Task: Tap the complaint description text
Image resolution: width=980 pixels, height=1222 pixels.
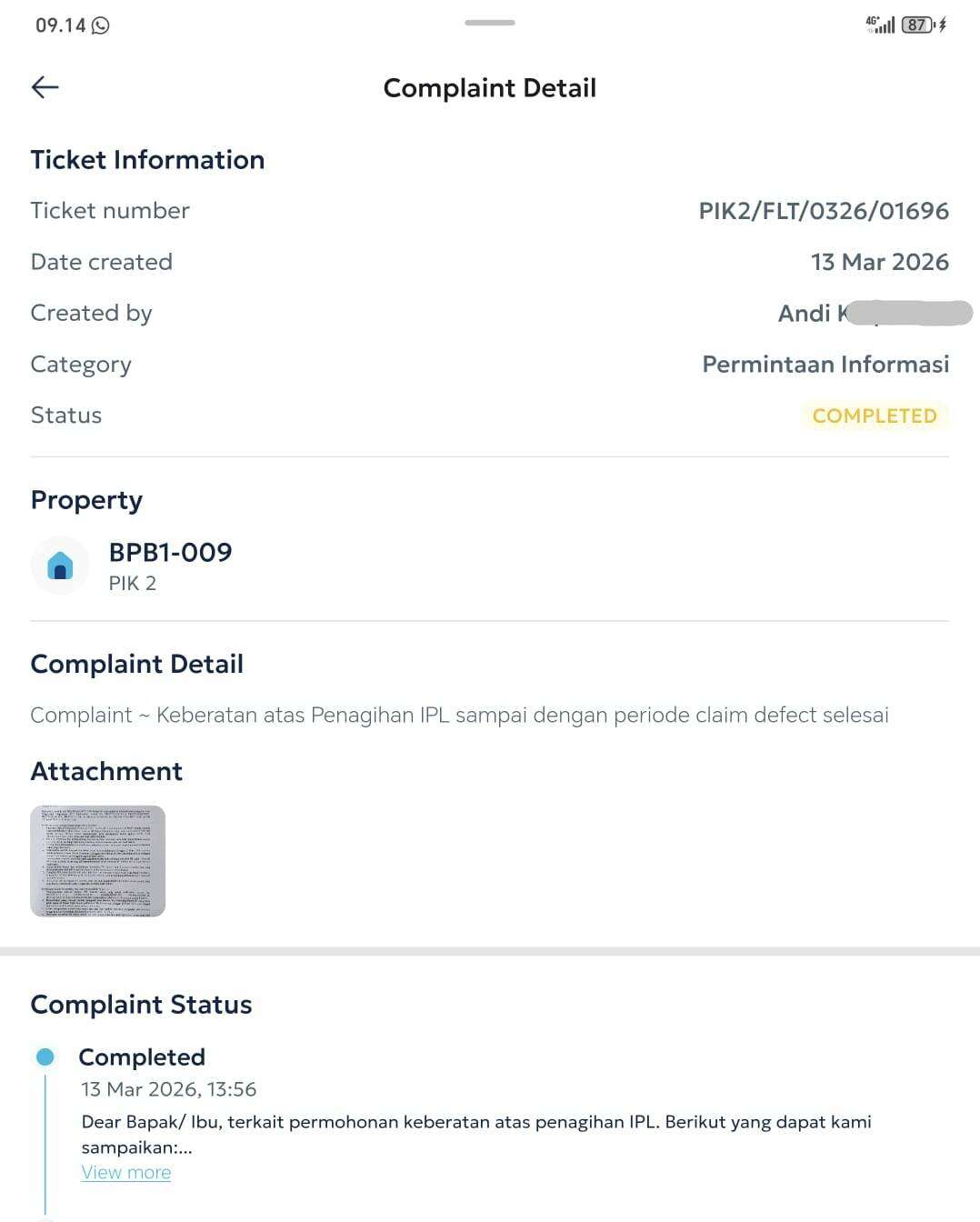Action: point(459,716)
